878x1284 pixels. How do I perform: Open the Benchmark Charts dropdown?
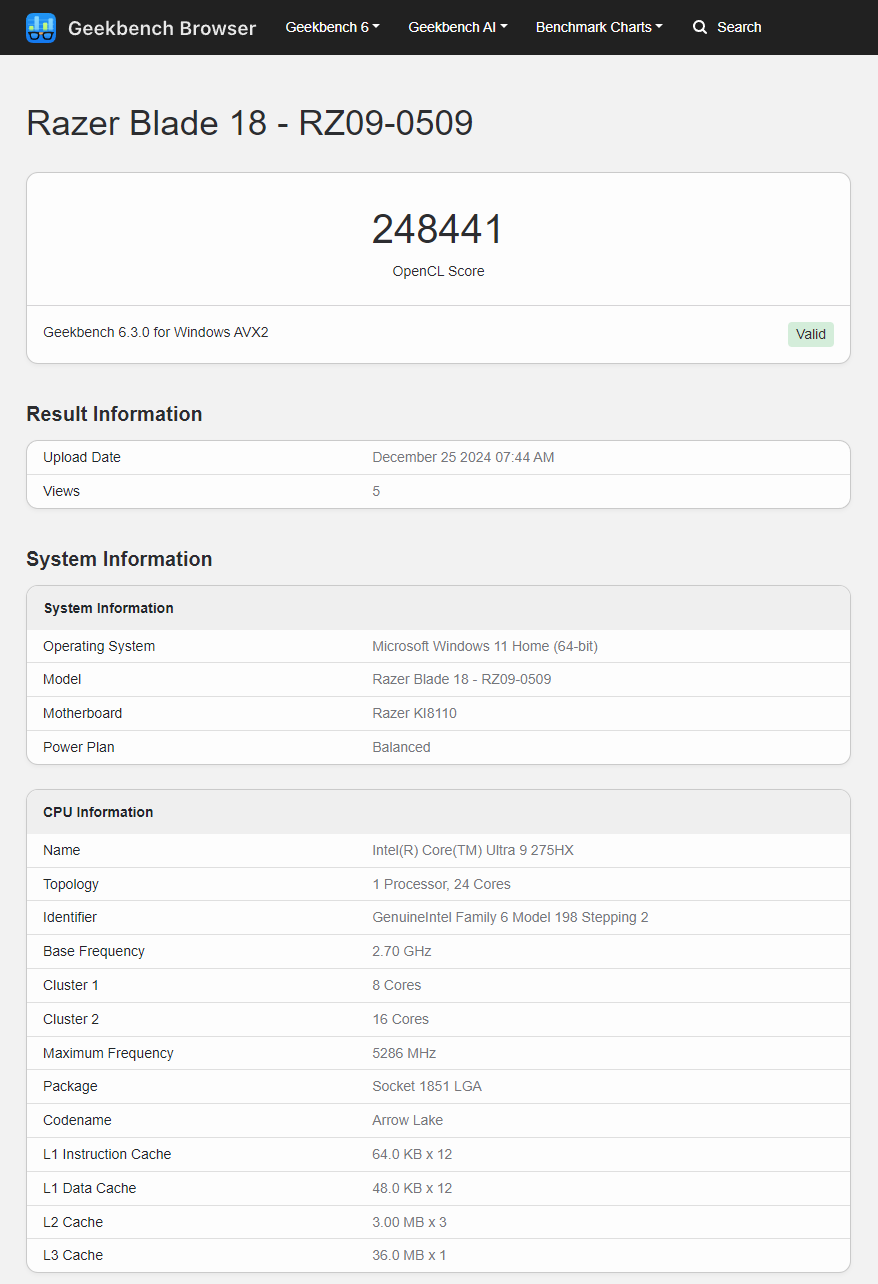tap(598, 27)
